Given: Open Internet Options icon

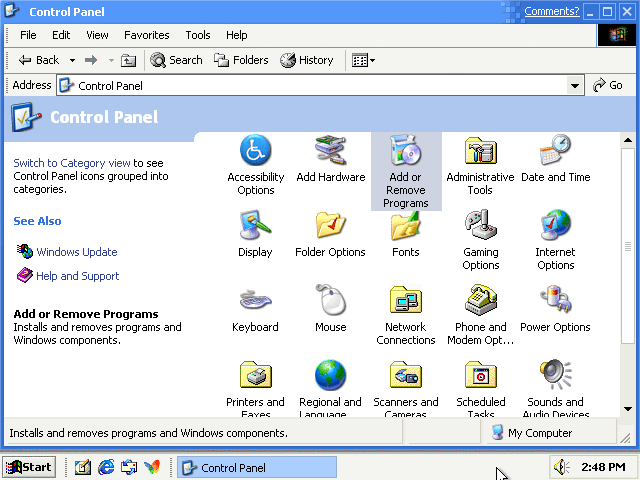Looking at the screenshot, I should coord(555,227).
